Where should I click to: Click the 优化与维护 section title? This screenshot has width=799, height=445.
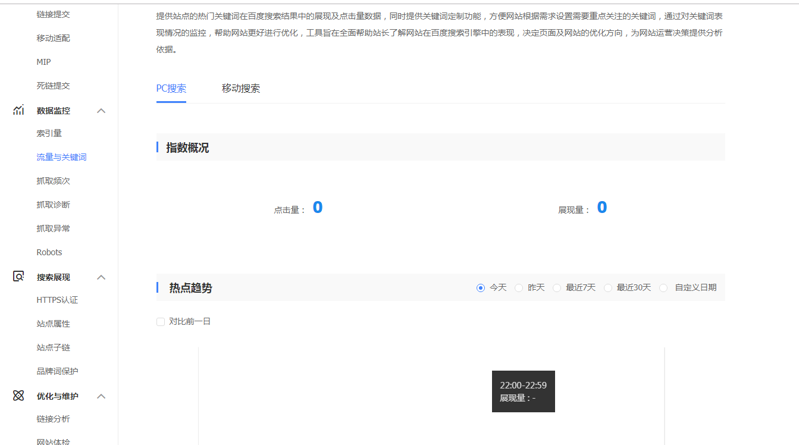coord(57,396)
